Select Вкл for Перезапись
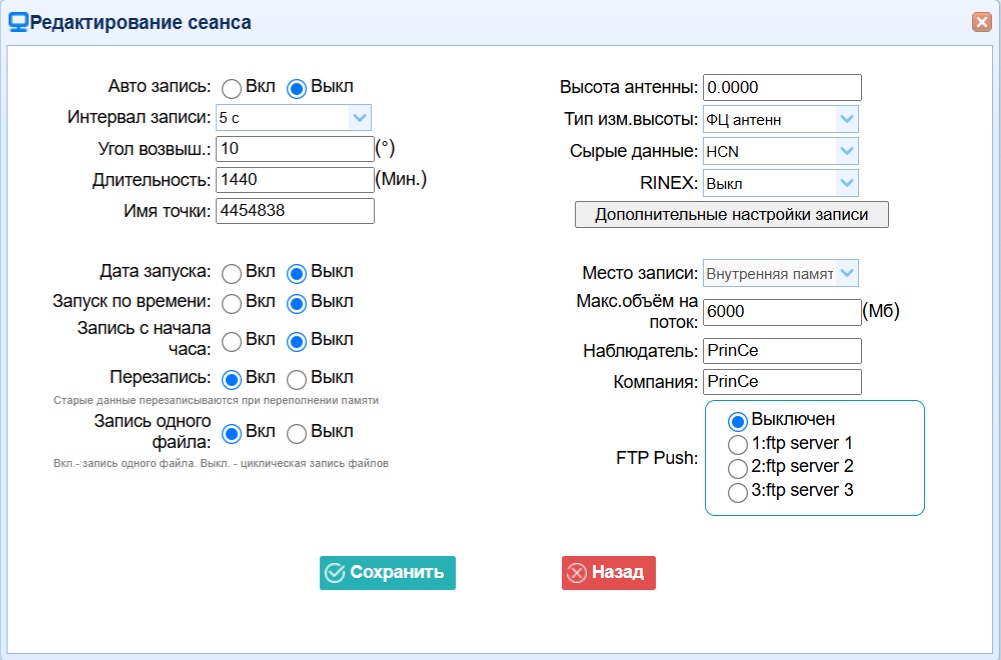 click(x=231, y=379)
